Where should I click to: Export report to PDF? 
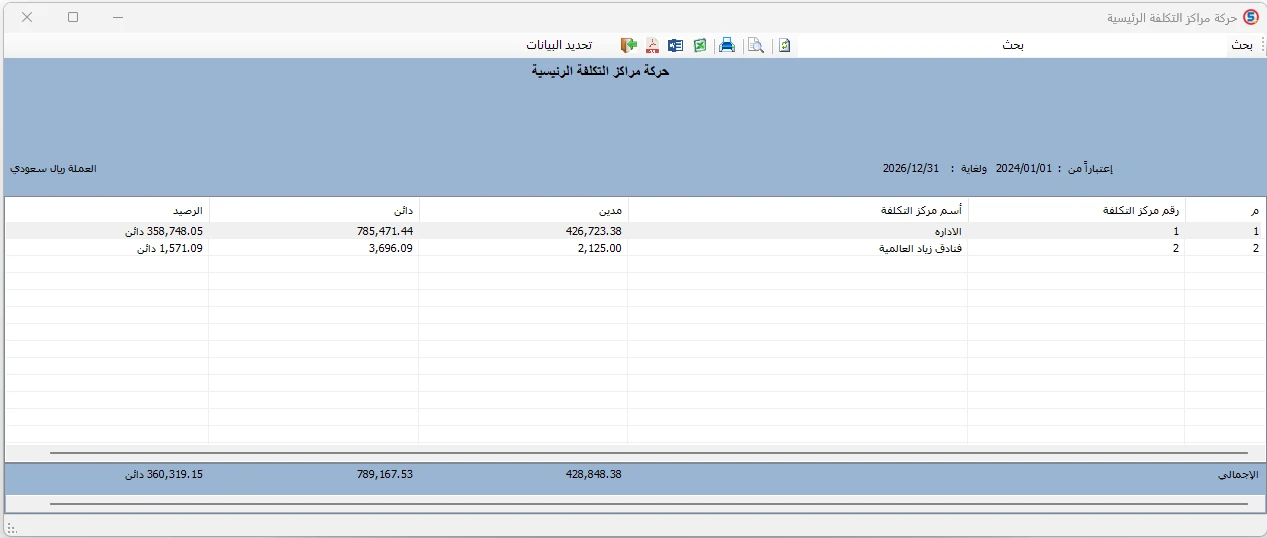(652, 45)
